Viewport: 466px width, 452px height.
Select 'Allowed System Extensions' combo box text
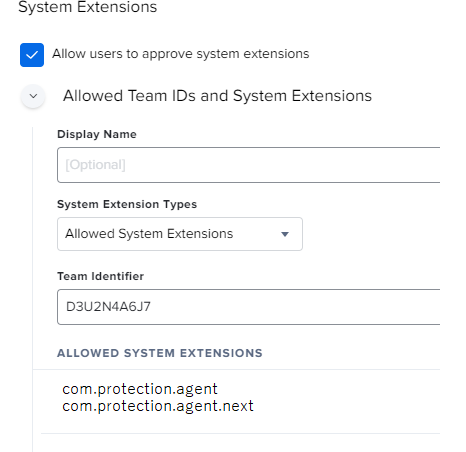149,234
